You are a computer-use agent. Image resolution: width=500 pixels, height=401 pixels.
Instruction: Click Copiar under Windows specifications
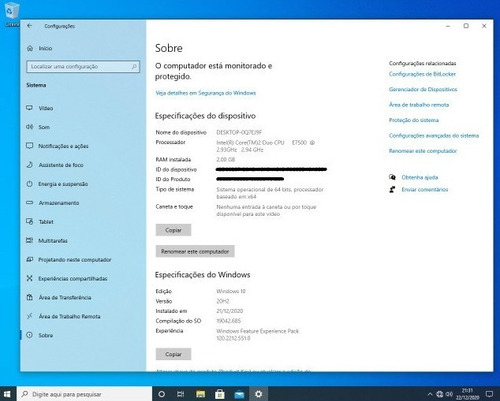pos(173,354)
